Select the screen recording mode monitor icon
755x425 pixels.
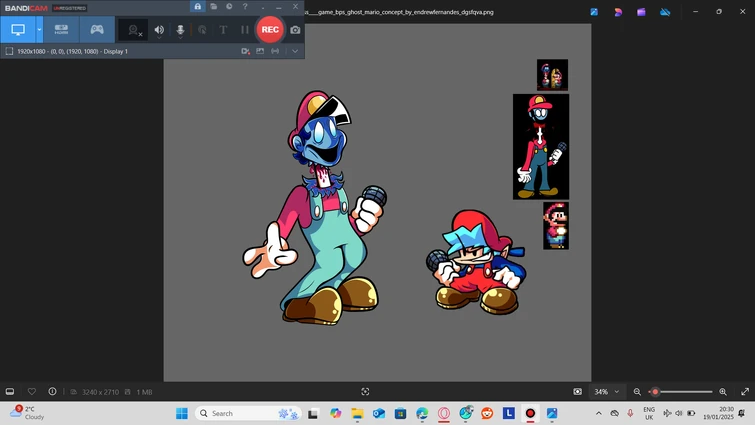tap(17, 30)
